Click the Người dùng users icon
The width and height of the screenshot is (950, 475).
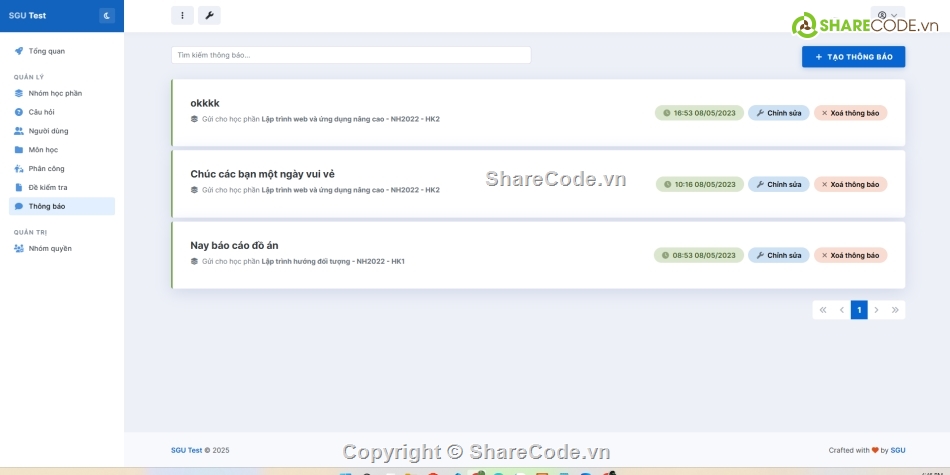click(19, 131)
